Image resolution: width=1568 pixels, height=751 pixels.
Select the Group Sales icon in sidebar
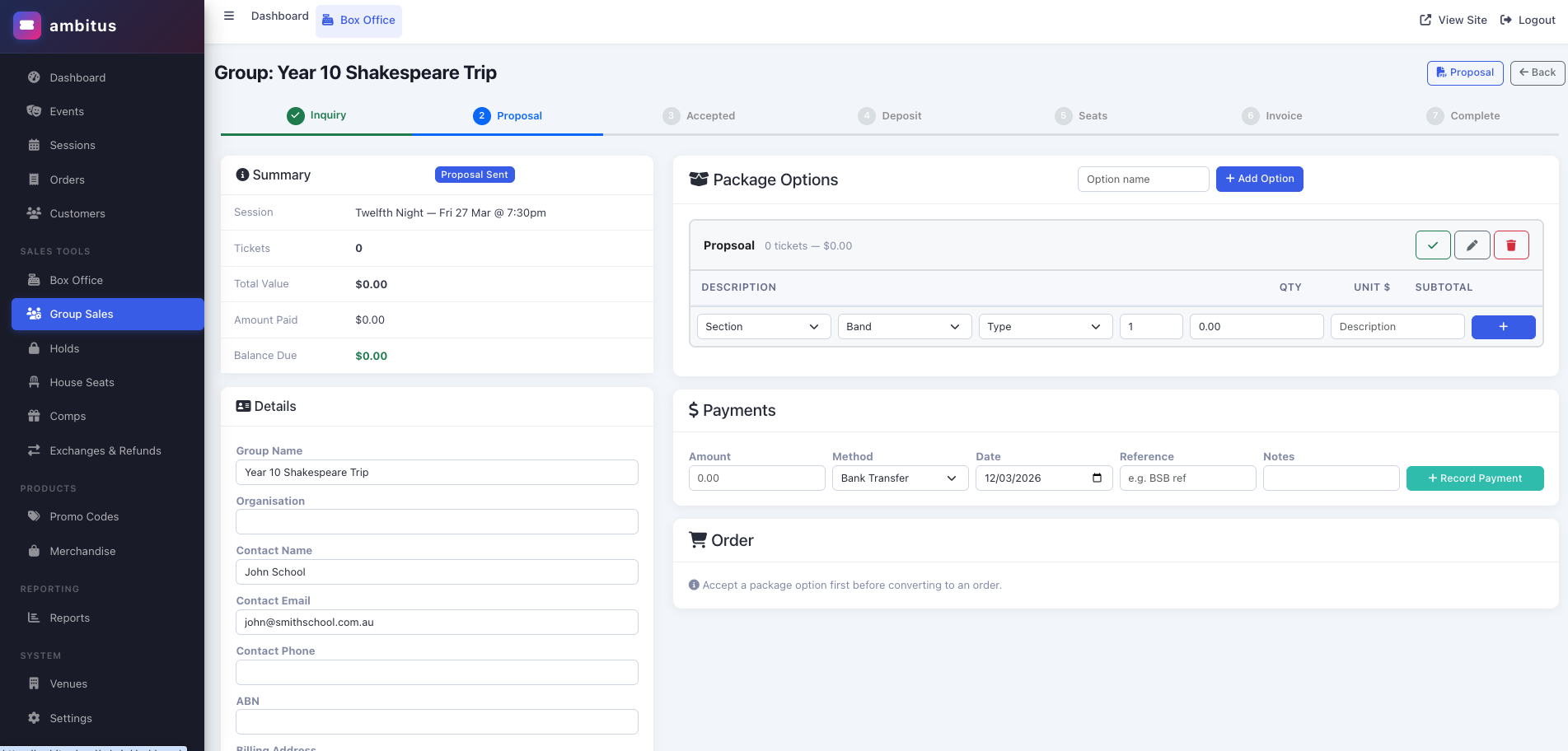(34, 314)
